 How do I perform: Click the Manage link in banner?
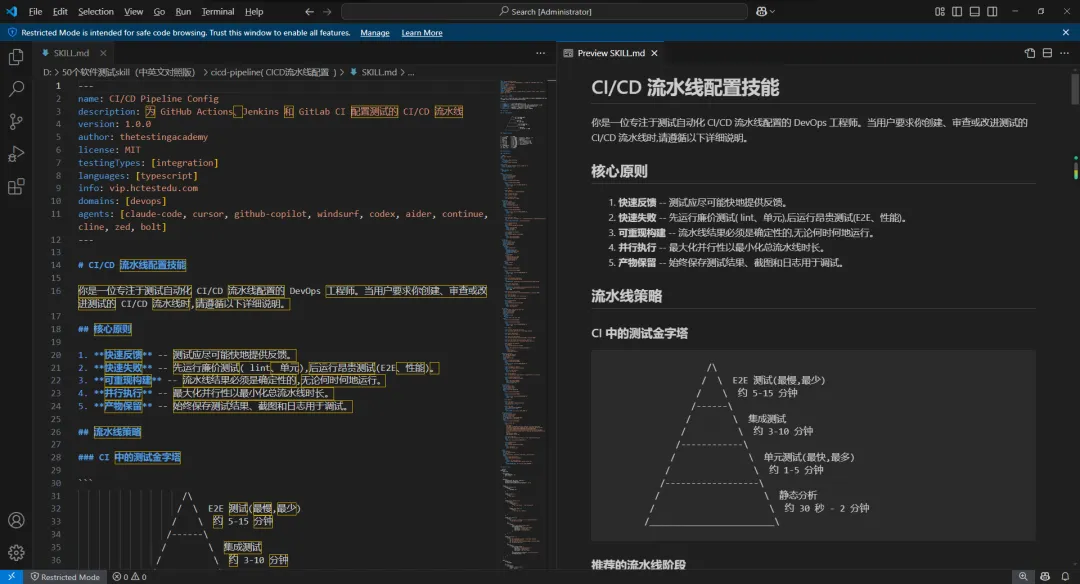point(375,33)
